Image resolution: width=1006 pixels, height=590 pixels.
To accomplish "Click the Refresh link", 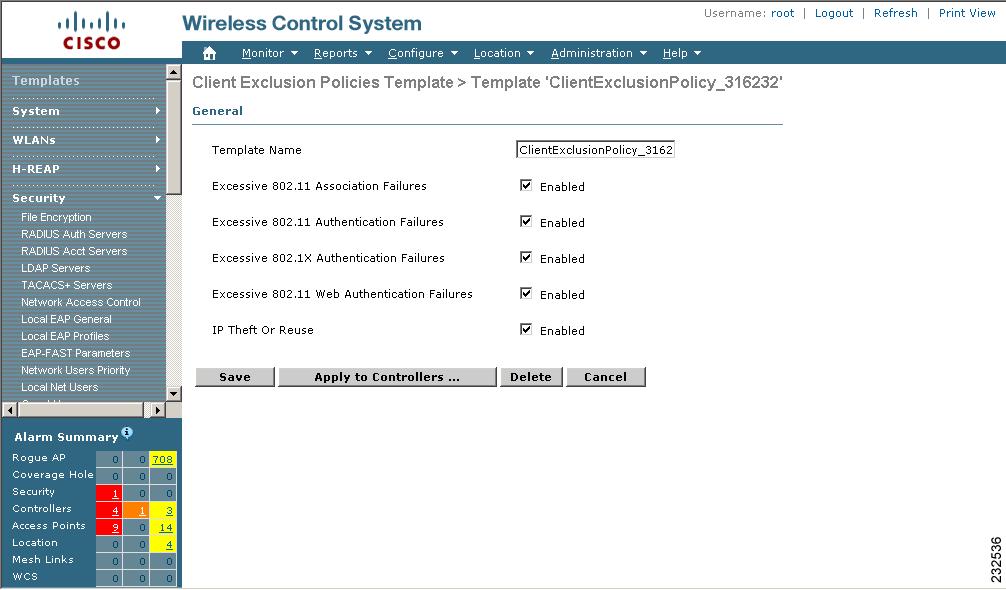I will 895,13.
